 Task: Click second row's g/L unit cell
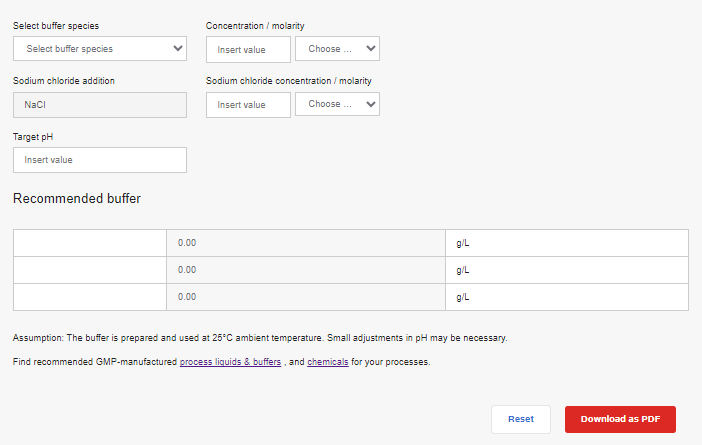pyautogui.click(x=566, y=270)
